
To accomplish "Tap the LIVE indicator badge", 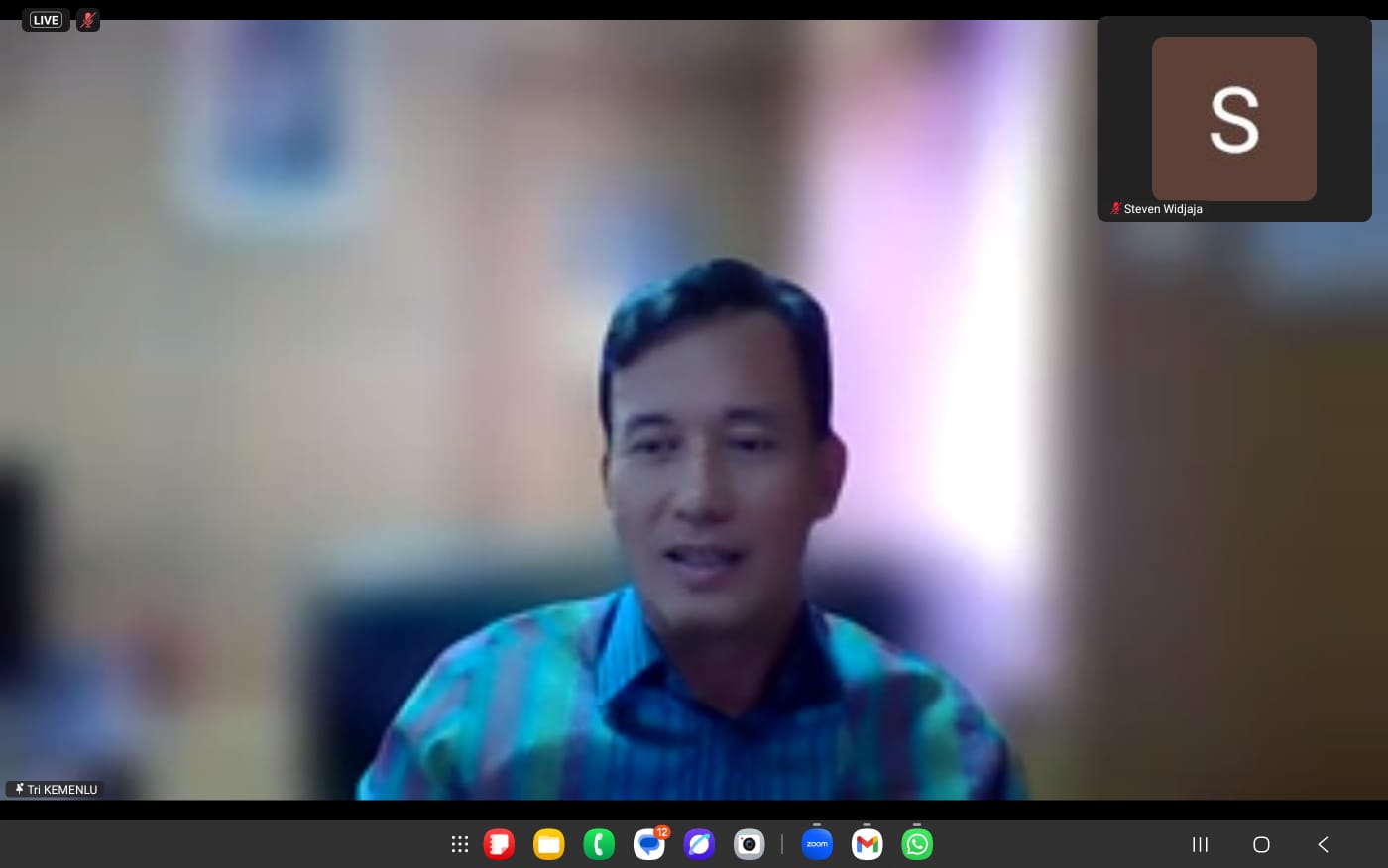I will click(46, 20).
